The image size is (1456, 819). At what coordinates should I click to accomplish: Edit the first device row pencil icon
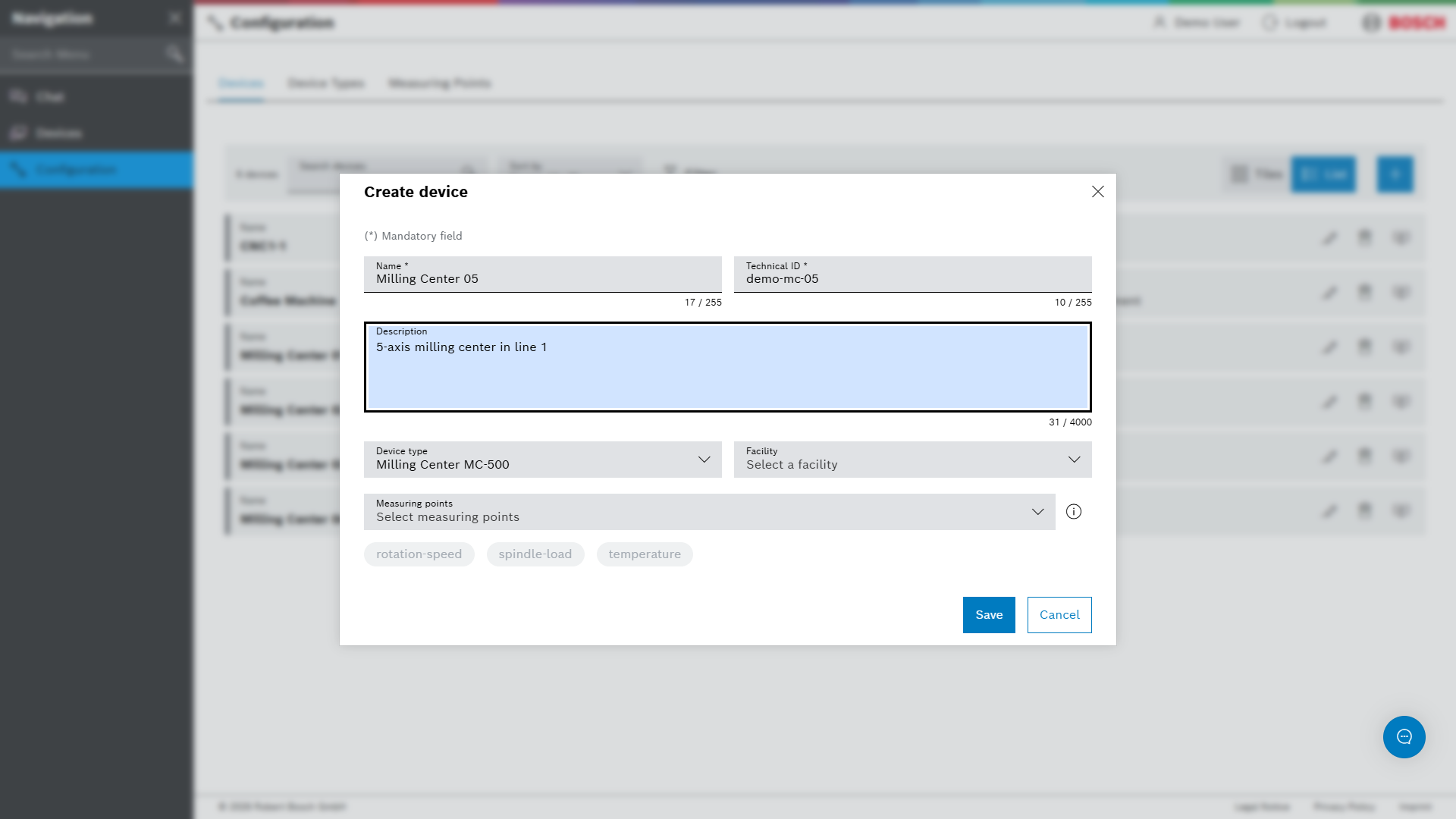[1329, 238]
